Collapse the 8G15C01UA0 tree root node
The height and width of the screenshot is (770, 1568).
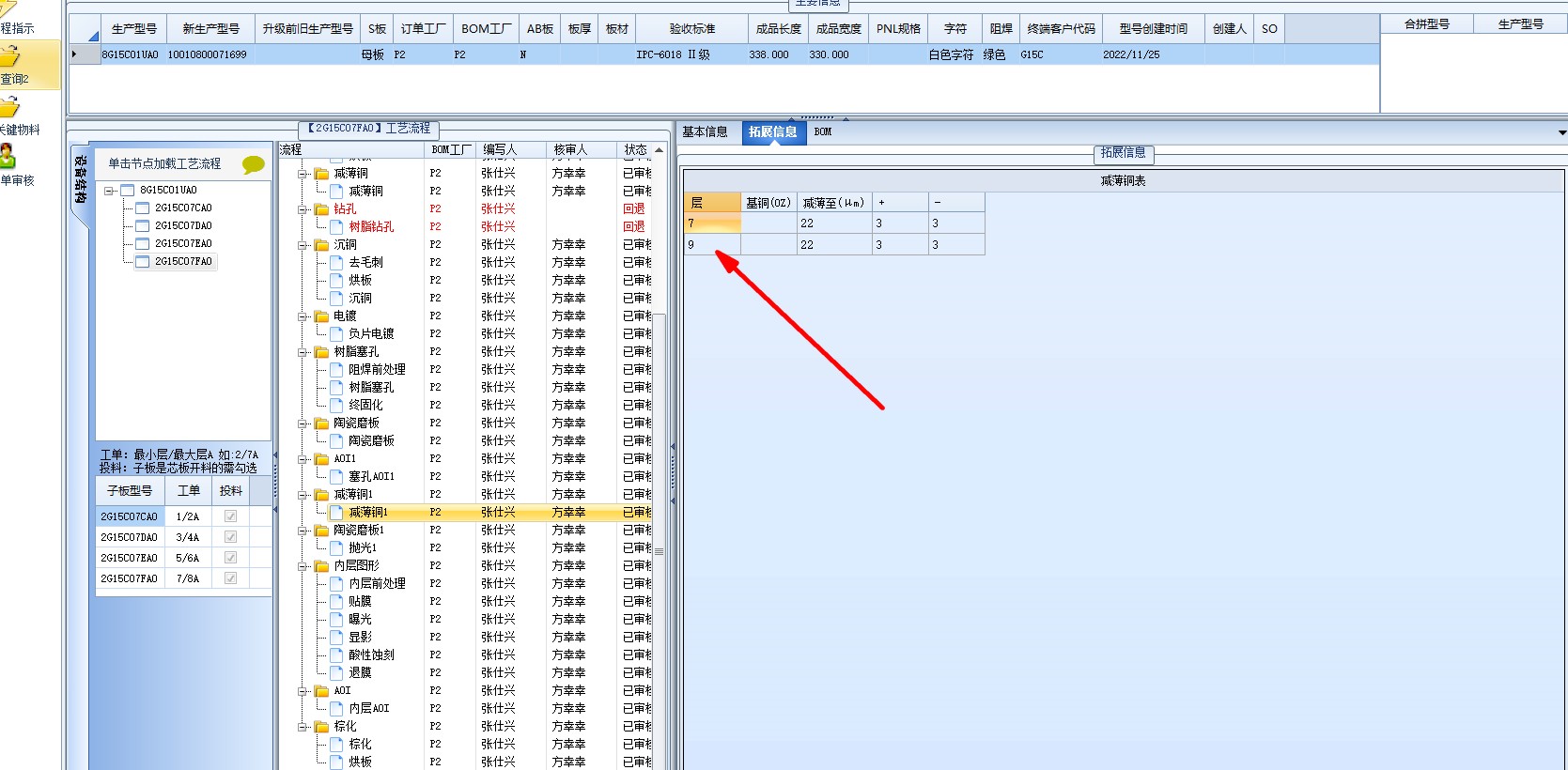point(110,191)
